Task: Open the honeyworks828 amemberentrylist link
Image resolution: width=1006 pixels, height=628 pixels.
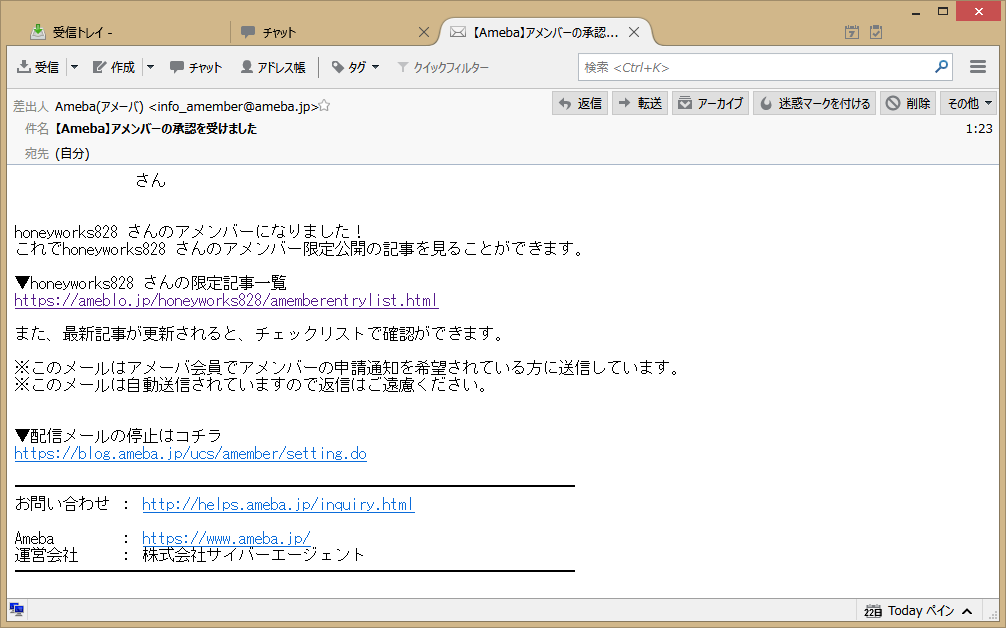Action: (x=226, y=300)
